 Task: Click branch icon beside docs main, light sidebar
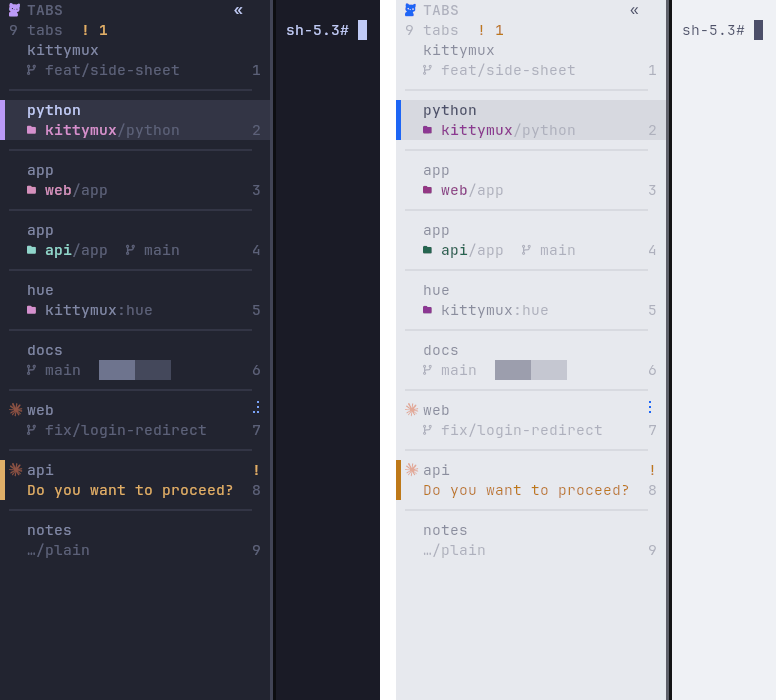coord(427,370)
